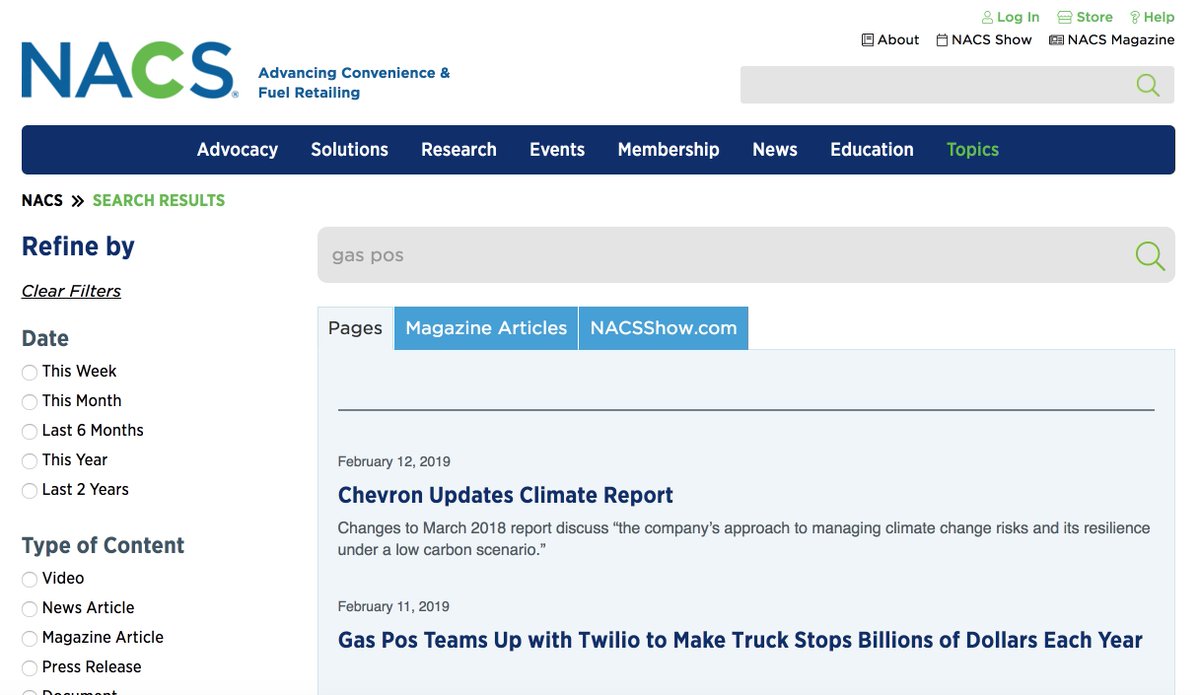Select the Last 2 Years filter
Viewport: 1200px width, 695px height.
pyautogui.click(x=29, y=491)
